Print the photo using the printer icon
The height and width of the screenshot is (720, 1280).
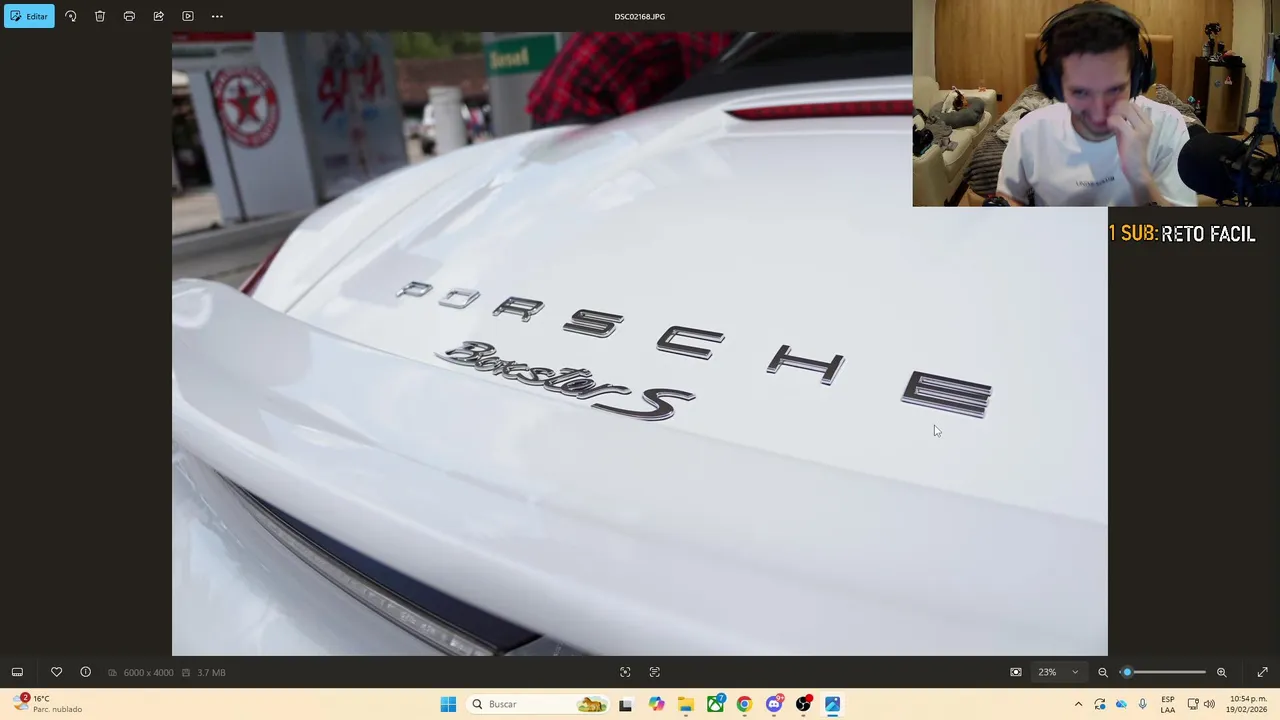129,16
